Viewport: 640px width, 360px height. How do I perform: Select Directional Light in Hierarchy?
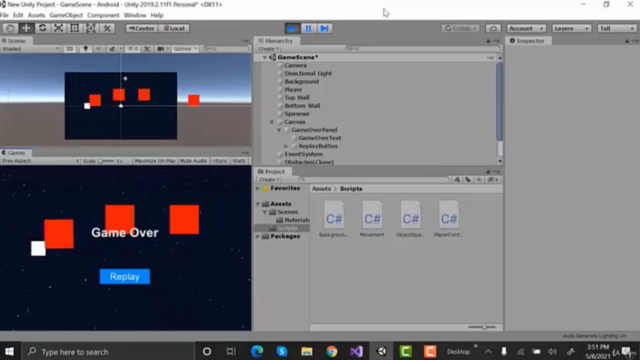(x=308, y=73)
